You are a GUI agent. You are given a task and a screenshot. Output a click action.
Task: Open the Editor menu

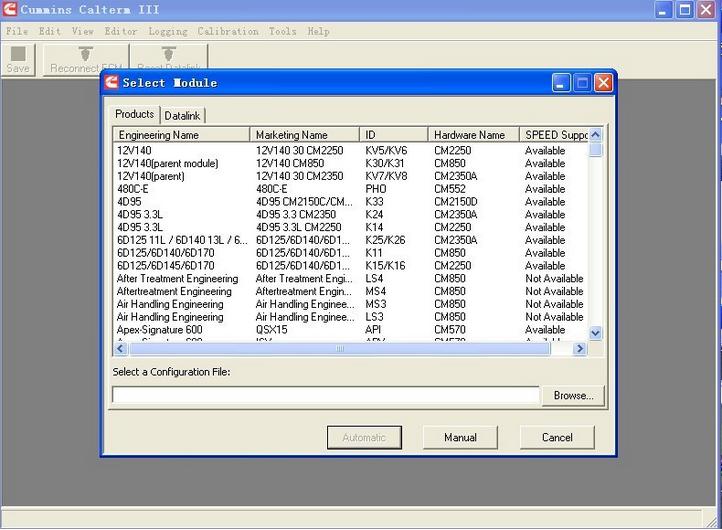click(121, 31)
